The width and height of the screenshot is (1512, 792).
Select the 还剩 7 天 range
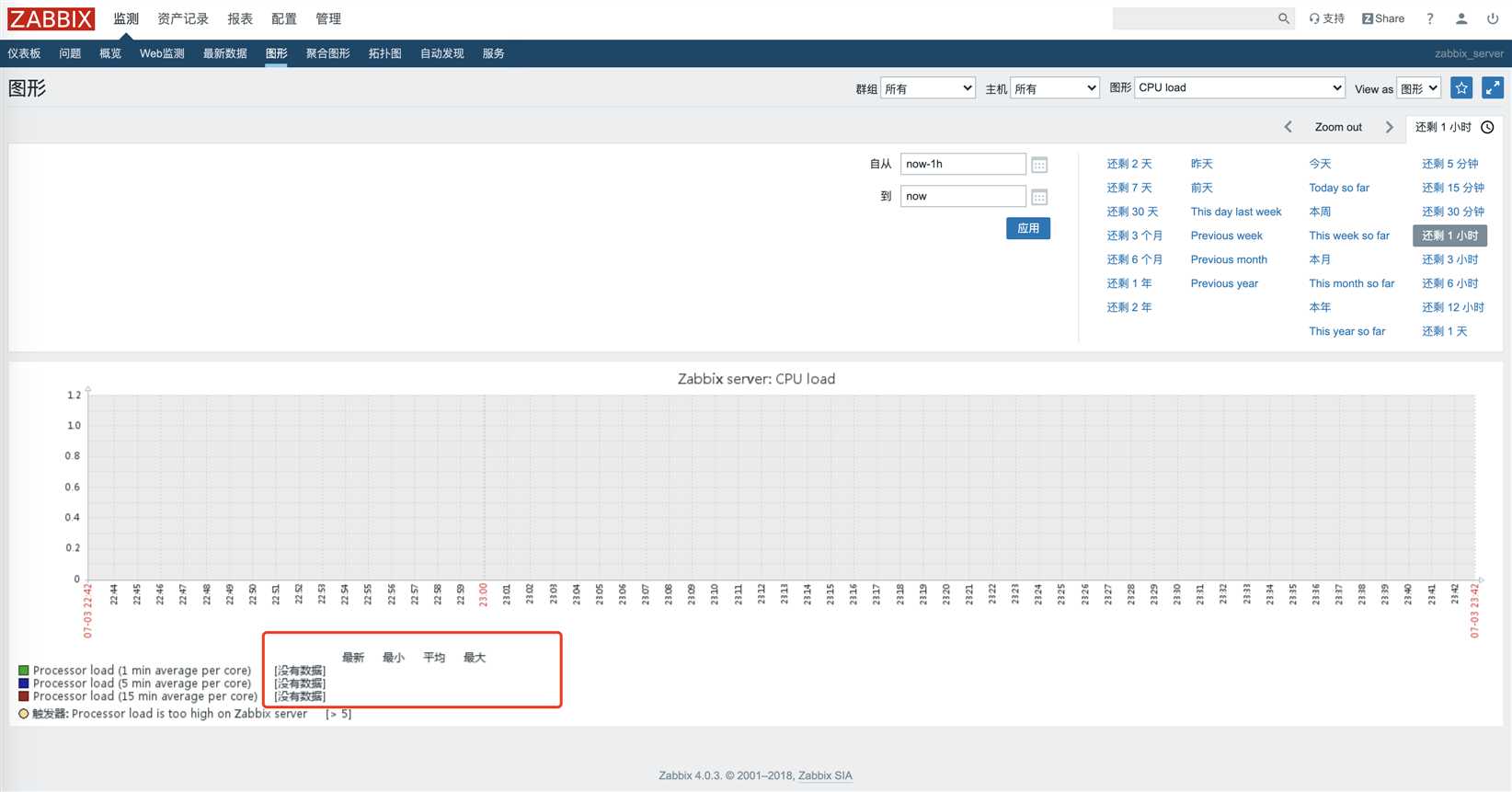tap(1129, 188)
